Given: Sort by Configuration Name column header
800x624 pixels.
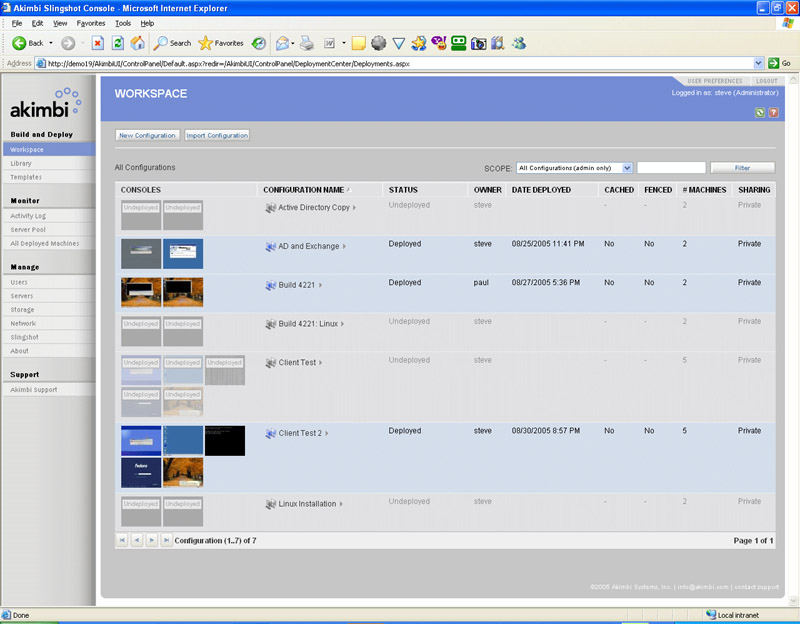Looking at the screenshot, I should click(x=304, y=190).
